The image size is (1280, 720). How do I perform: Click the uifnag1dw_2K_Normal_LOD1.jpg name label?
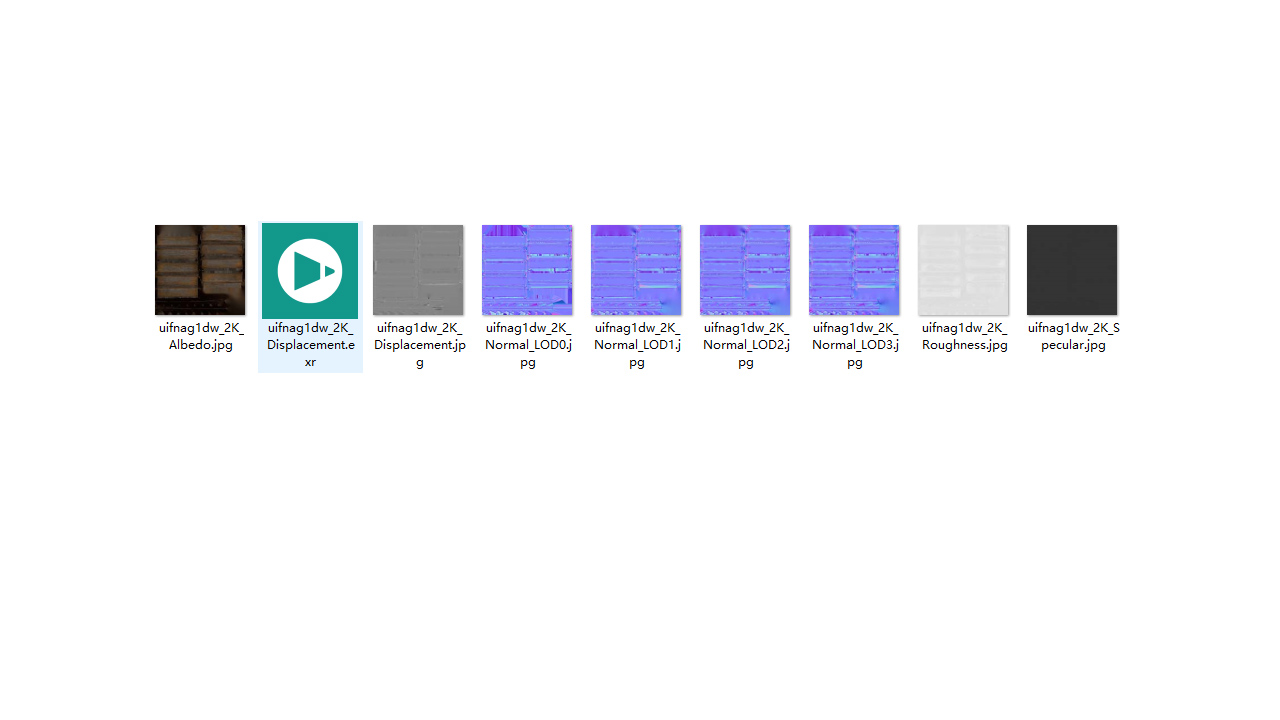click(x=637, y=345)
